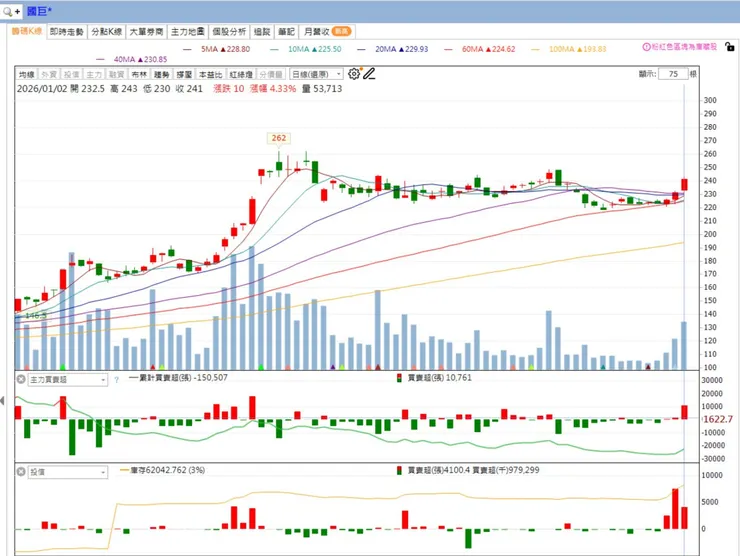
Task: Click the 300 price axis label
Action: click(710, 100)
